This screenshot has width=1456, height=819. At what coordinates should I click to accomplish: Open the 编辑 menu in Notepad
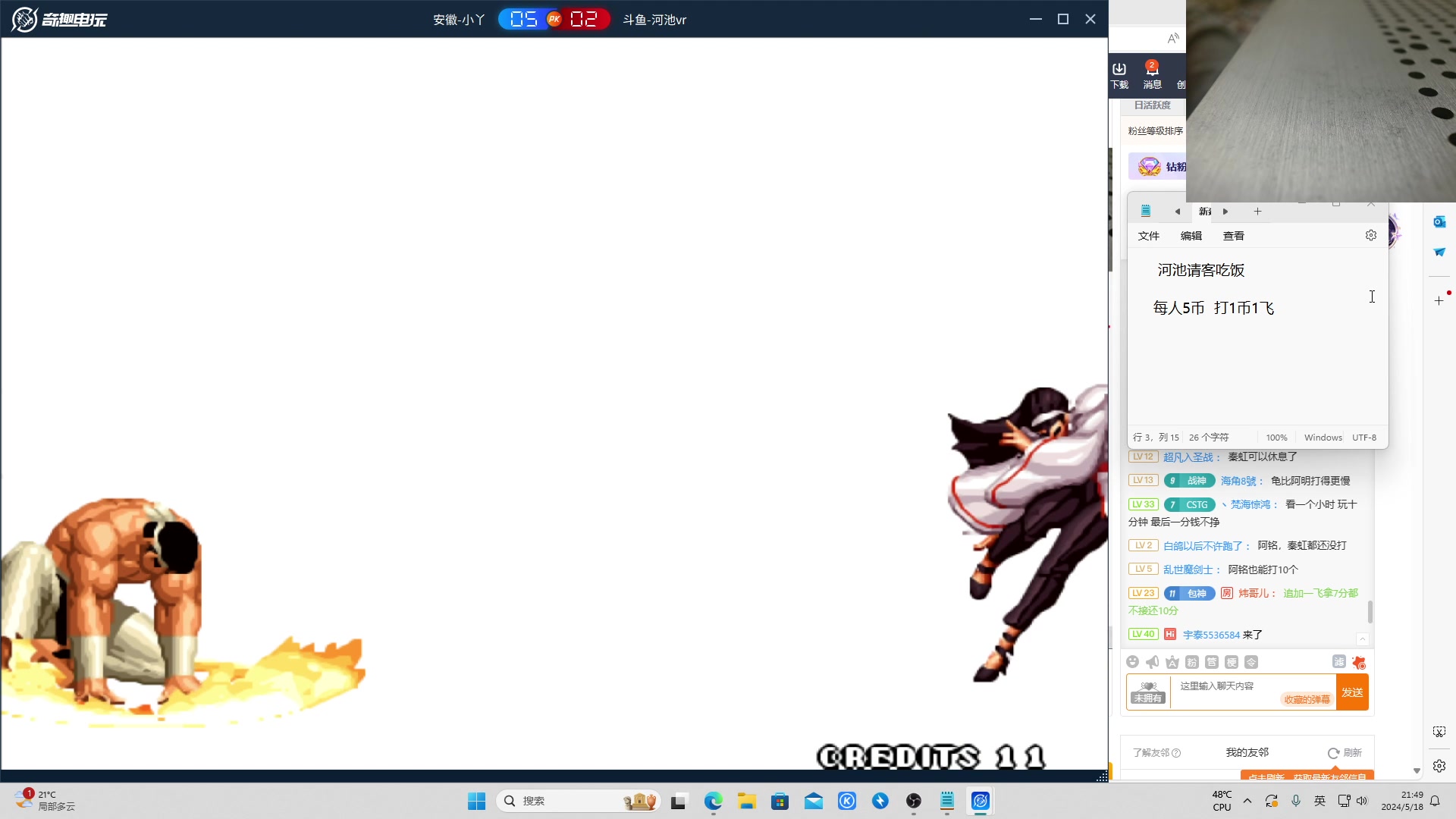tap(1191, 236)
